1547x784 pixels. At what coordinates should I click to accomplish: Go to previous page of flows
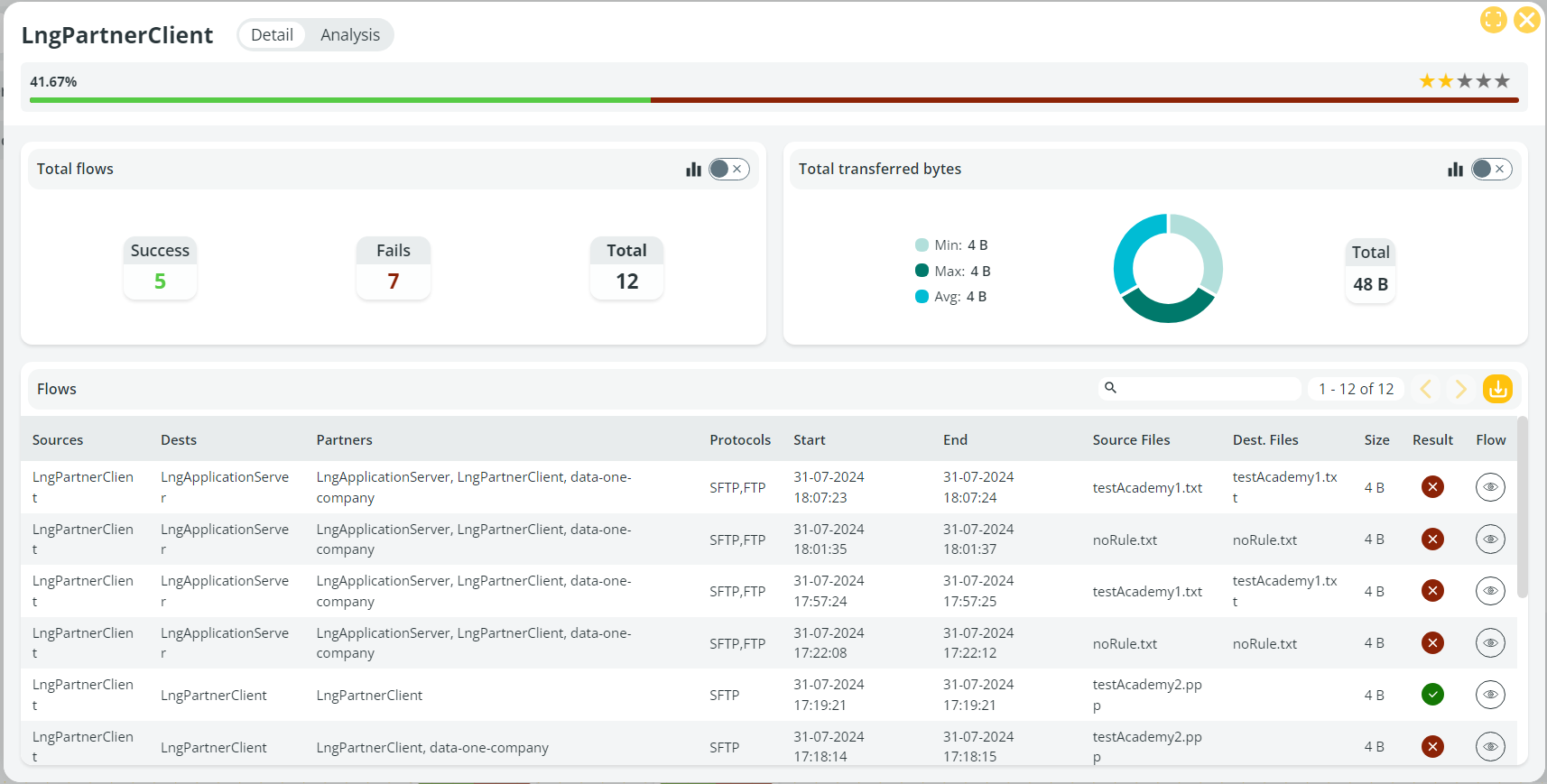[1426, 389]
